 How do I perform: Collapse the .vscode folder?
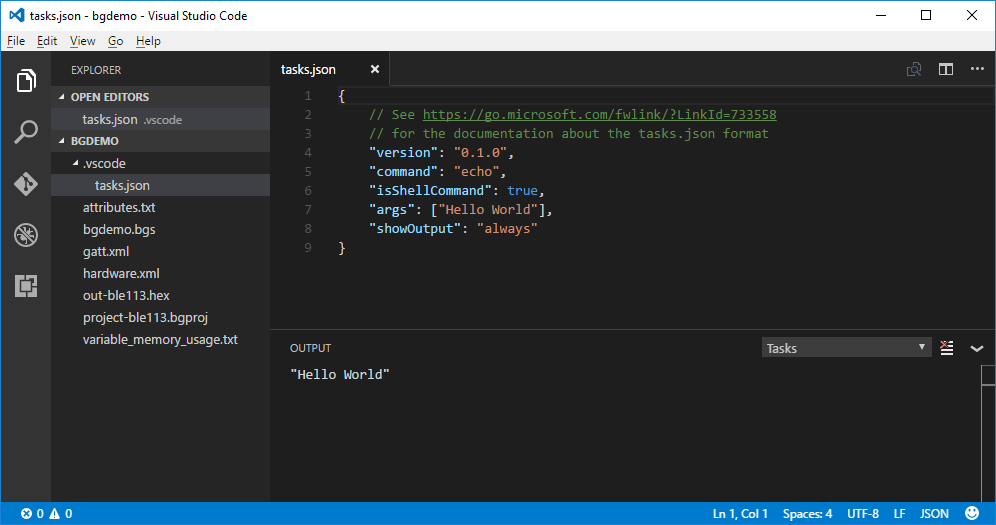coord(161,163)
